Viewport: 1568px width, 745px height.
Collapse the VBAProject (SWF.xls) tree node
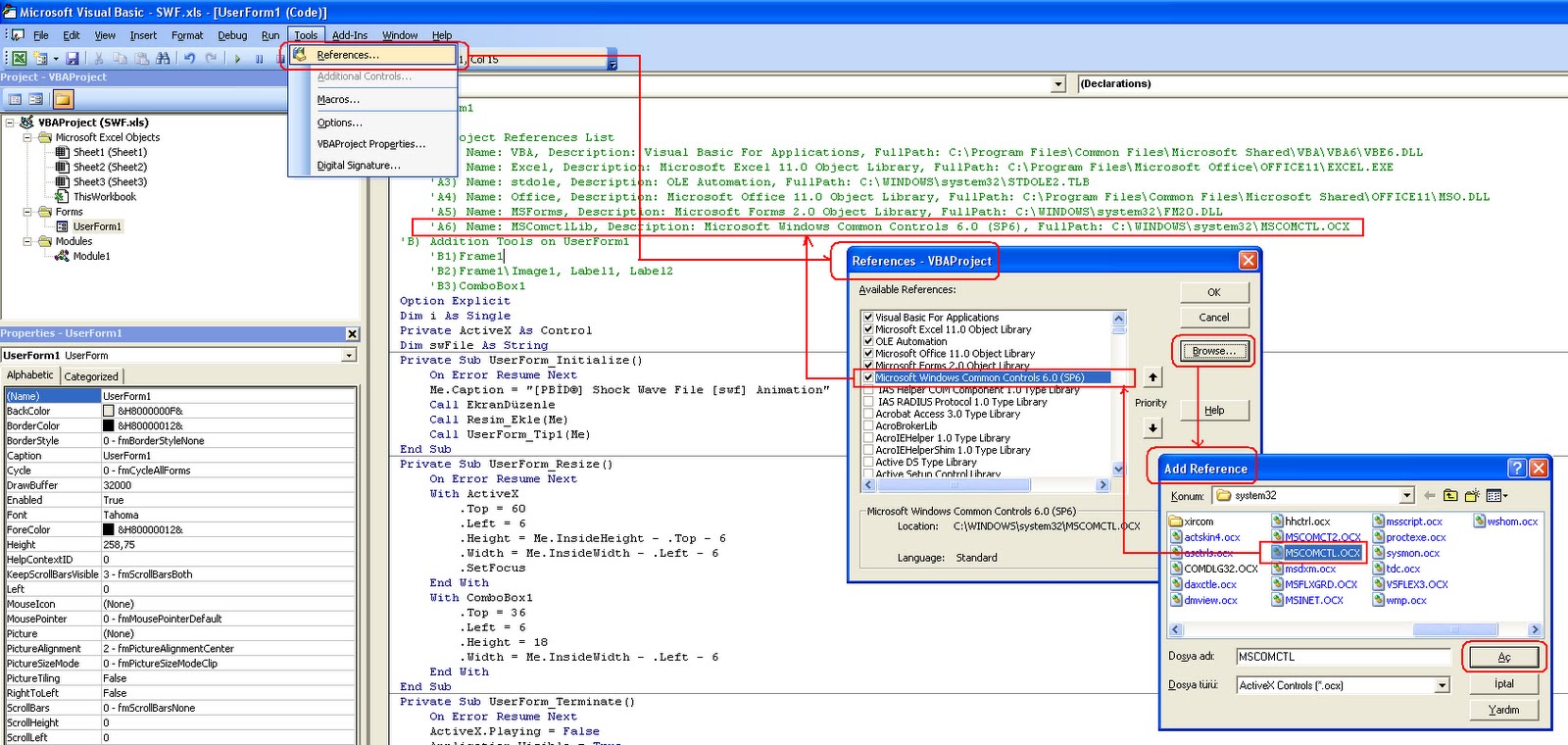[10, 123]
